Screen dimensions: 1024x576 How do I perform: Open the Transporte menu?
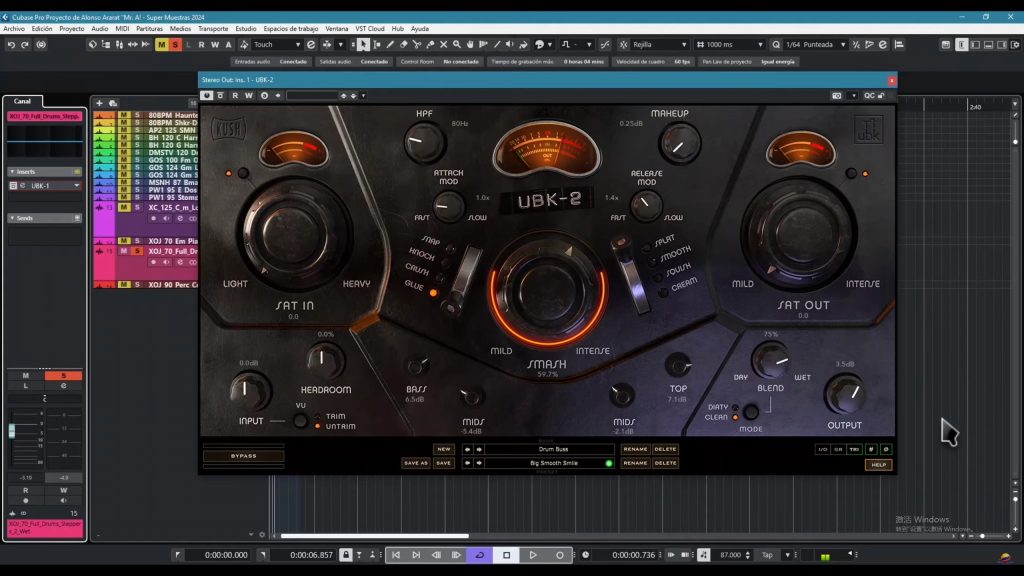coord(213,29)
